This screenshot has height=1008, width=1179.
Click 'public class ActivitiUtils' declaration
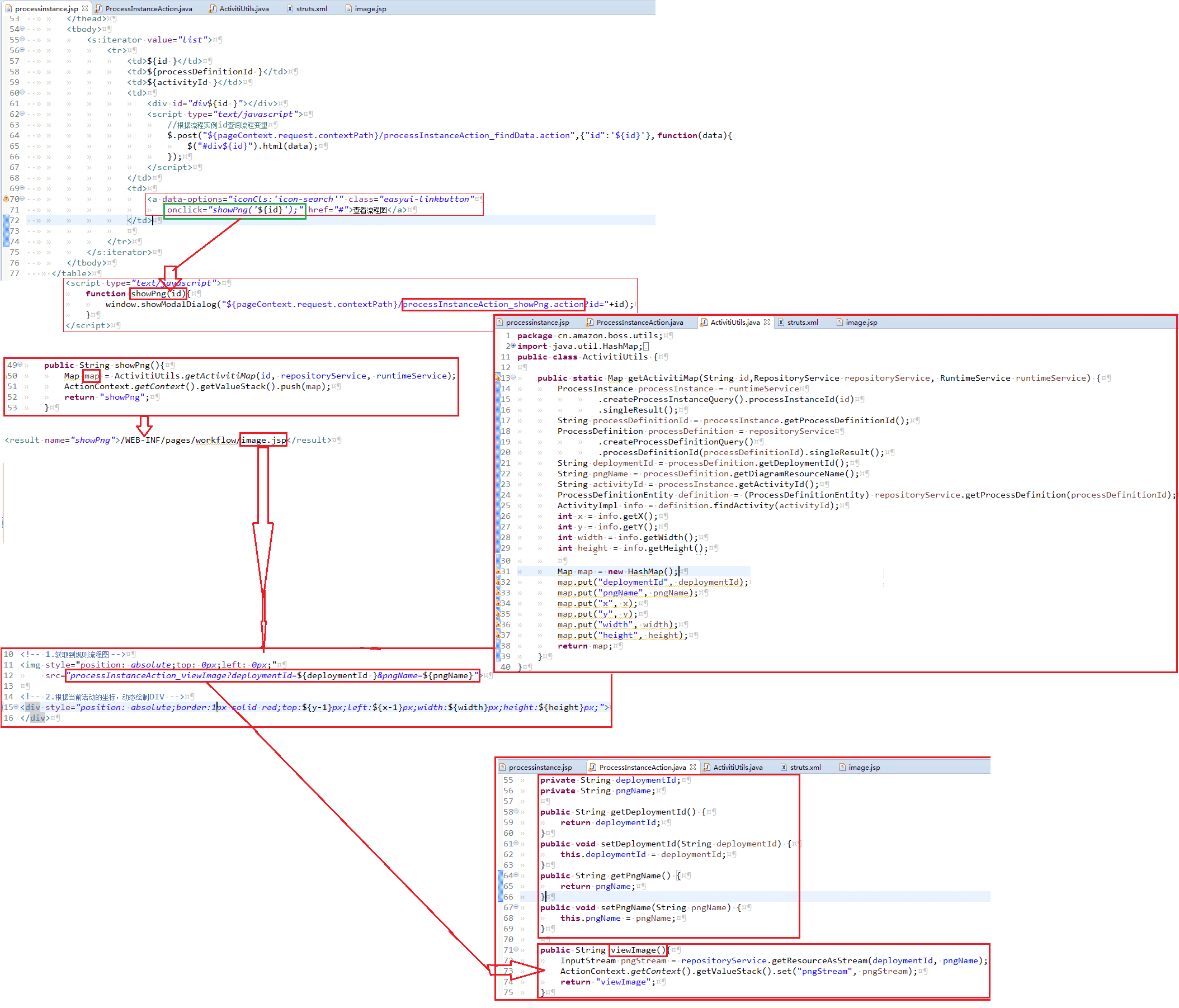pos(582,357)
